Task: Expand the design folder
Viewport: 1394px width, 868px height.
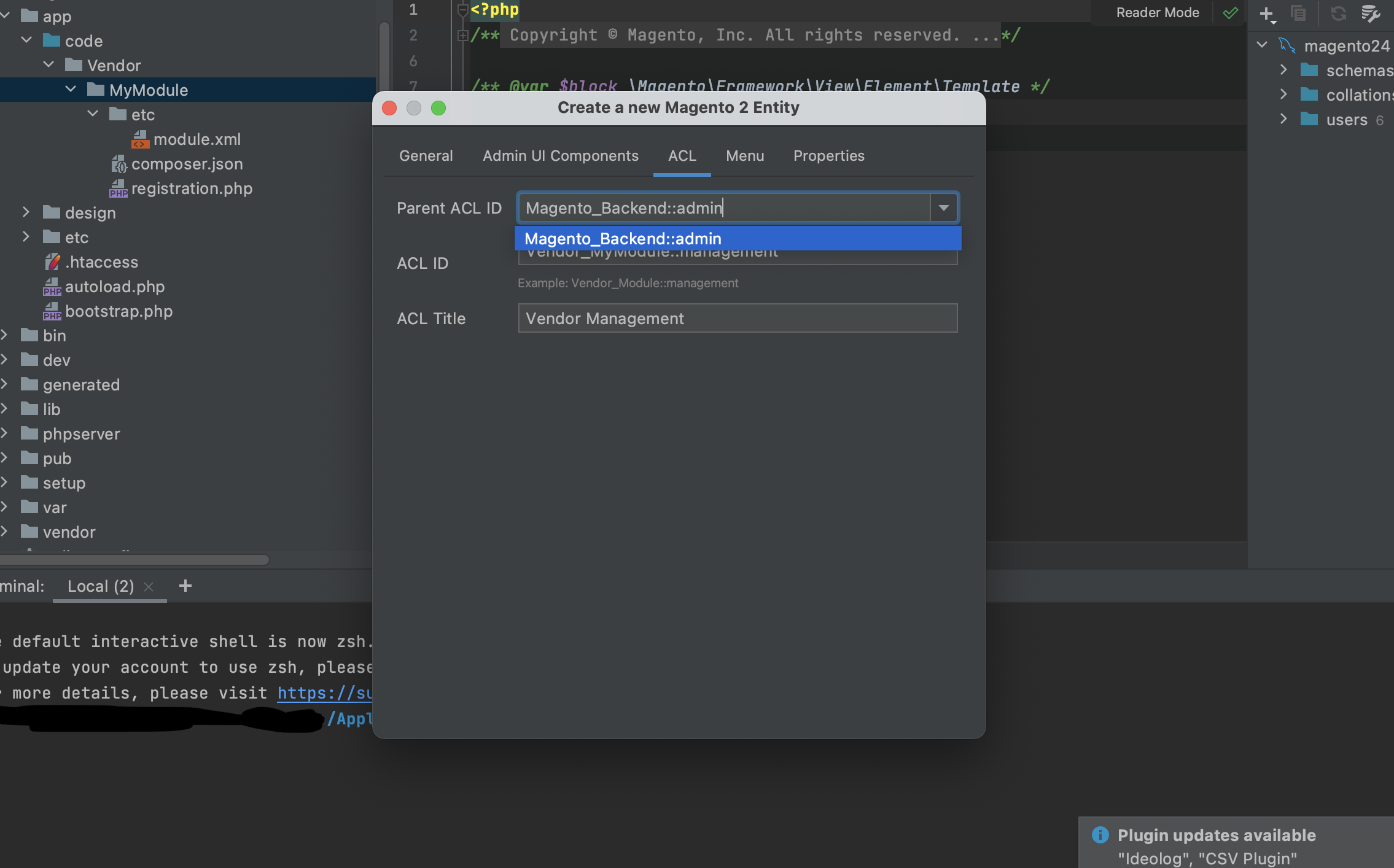Action: (26, 212)
